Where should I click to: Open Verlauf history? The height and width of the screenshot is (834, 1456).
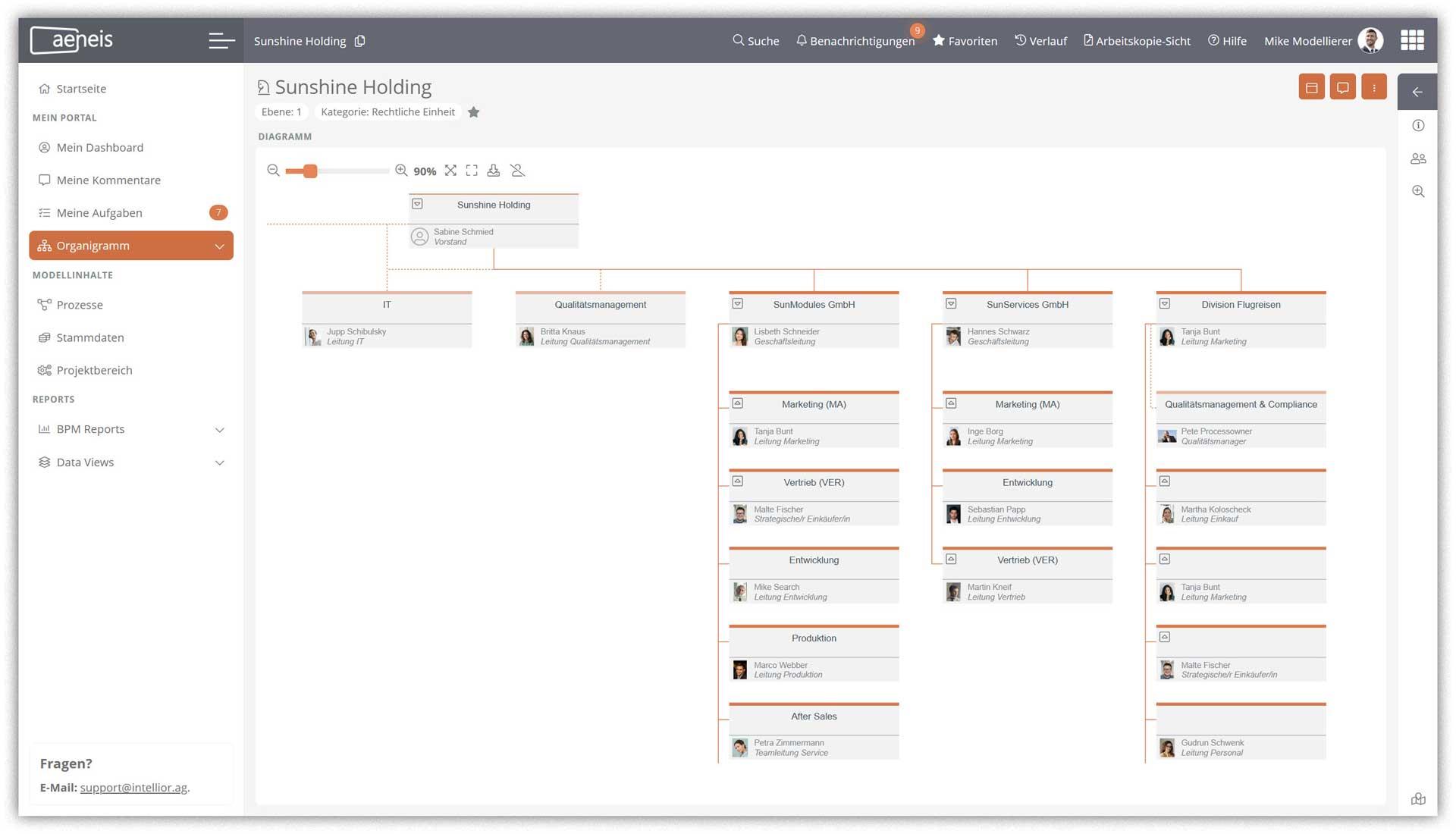[1040, 41]
